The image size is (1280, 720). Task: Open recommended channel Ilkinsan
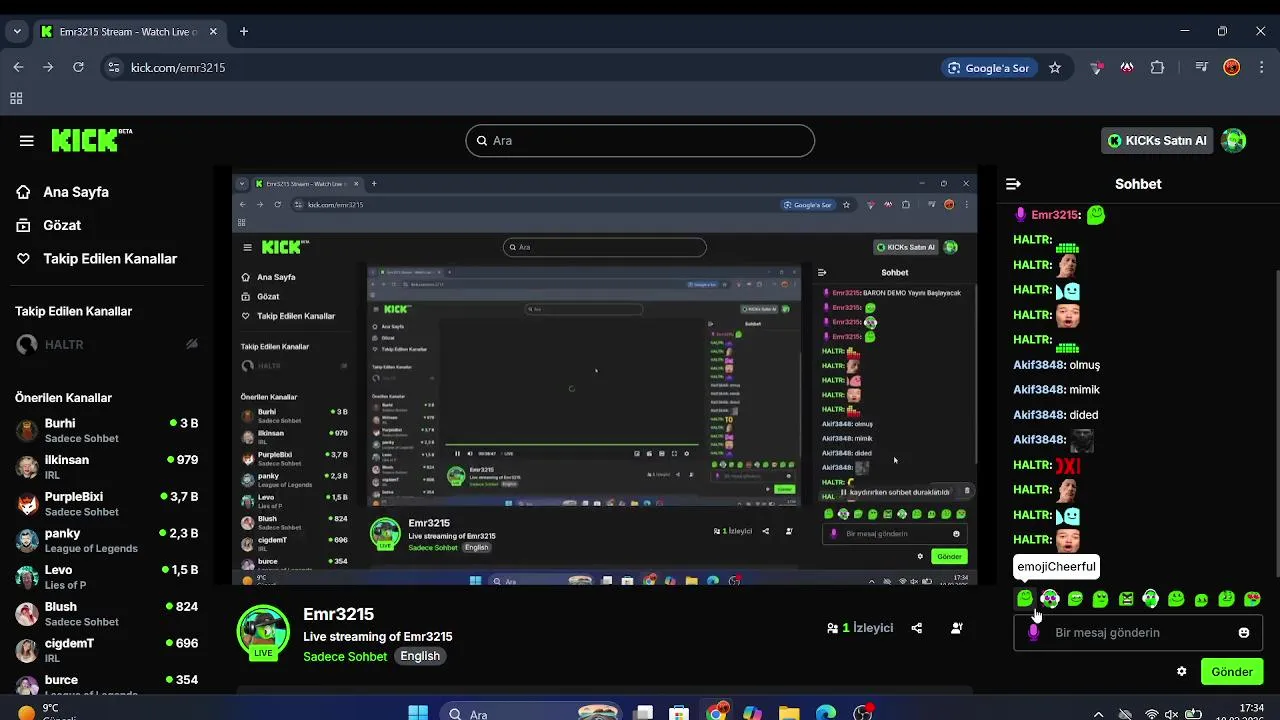click(107, 467)
